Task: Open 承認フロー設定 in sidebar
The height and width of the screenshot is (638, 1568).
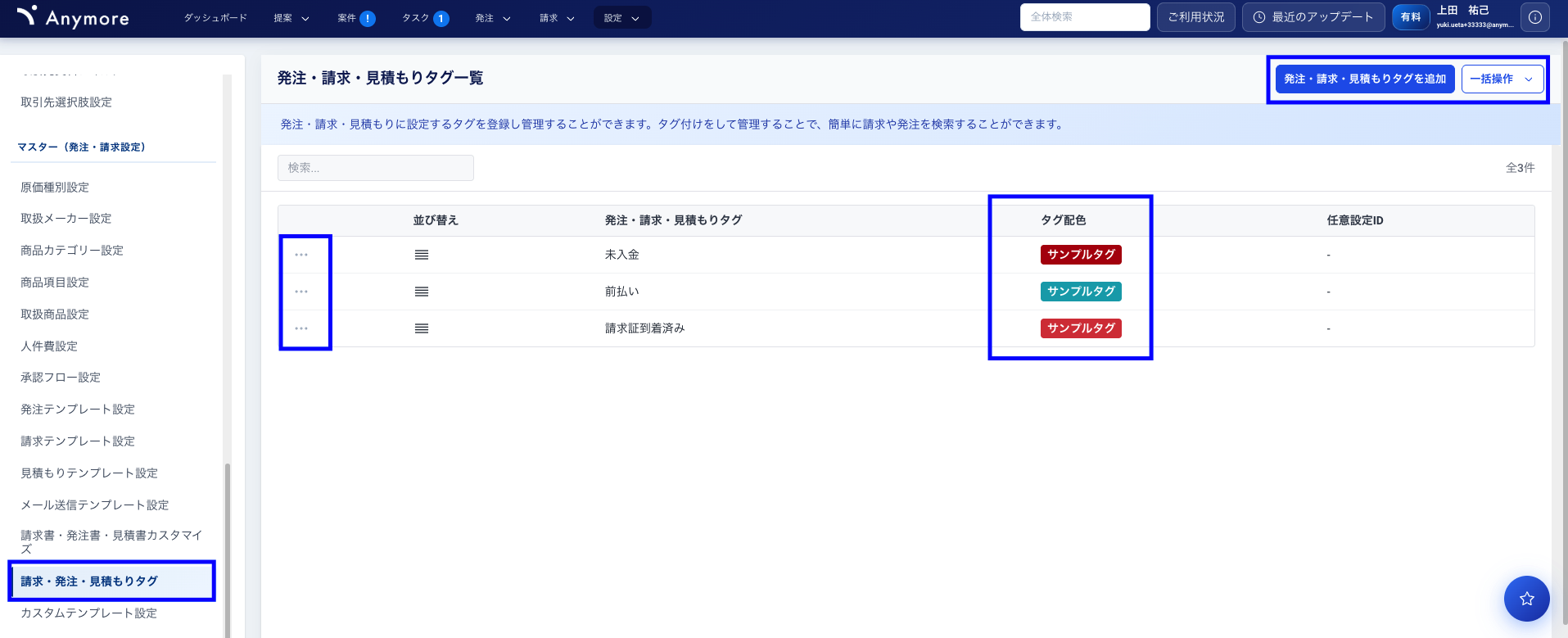Action: 61,378
